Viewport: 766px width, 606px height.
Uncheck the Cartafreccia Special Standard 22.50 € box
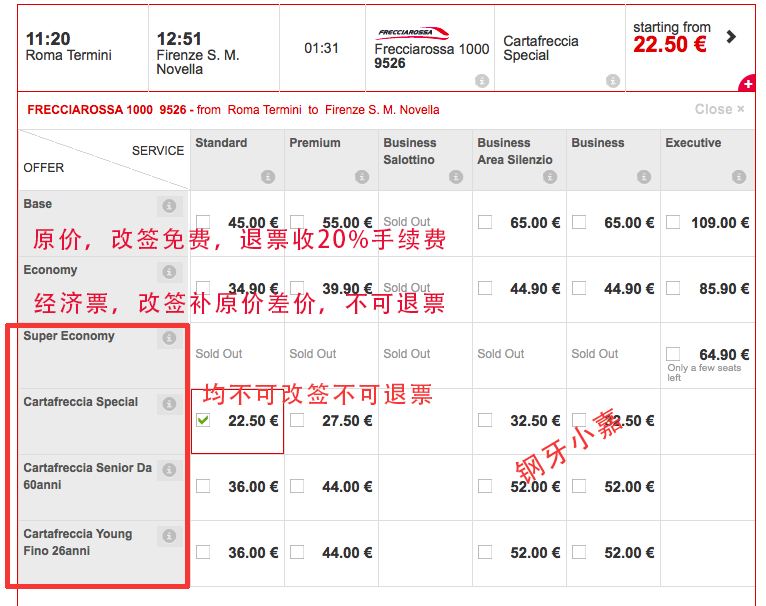tap(204, 421)
